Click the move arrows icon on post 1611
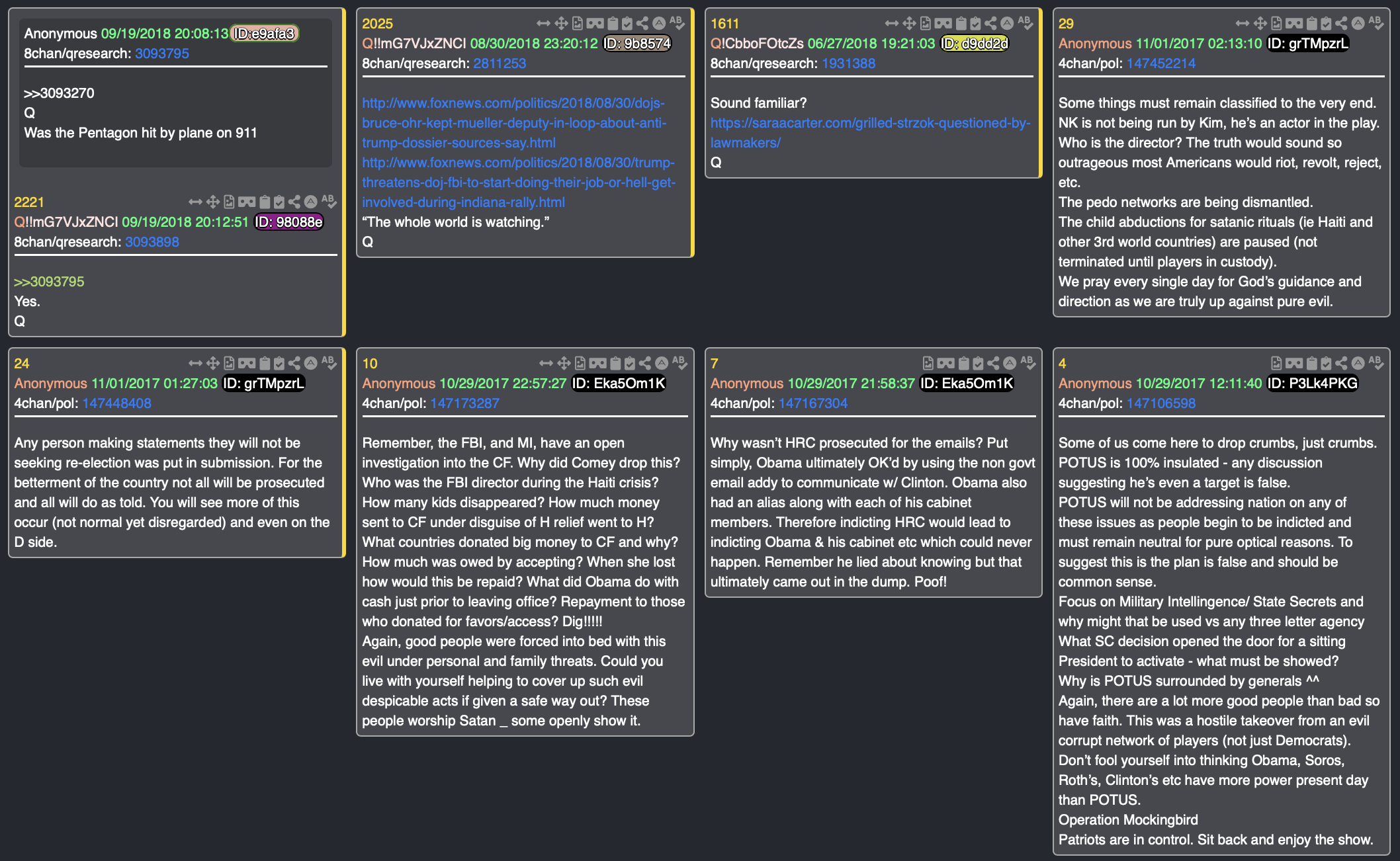This screenshot has width=1400, height=861. (x=909, y=23)
